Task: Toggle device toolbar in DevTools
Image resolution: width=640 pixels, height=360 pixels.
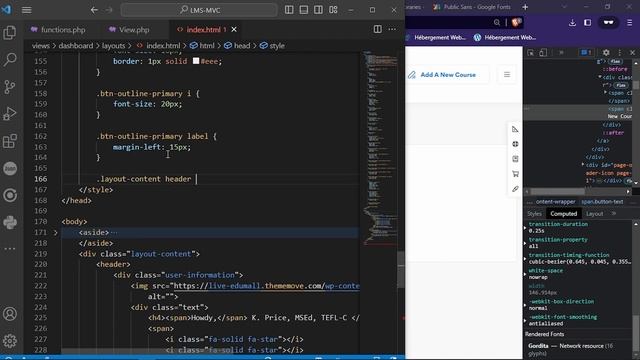Action: [x=543, y=53]
